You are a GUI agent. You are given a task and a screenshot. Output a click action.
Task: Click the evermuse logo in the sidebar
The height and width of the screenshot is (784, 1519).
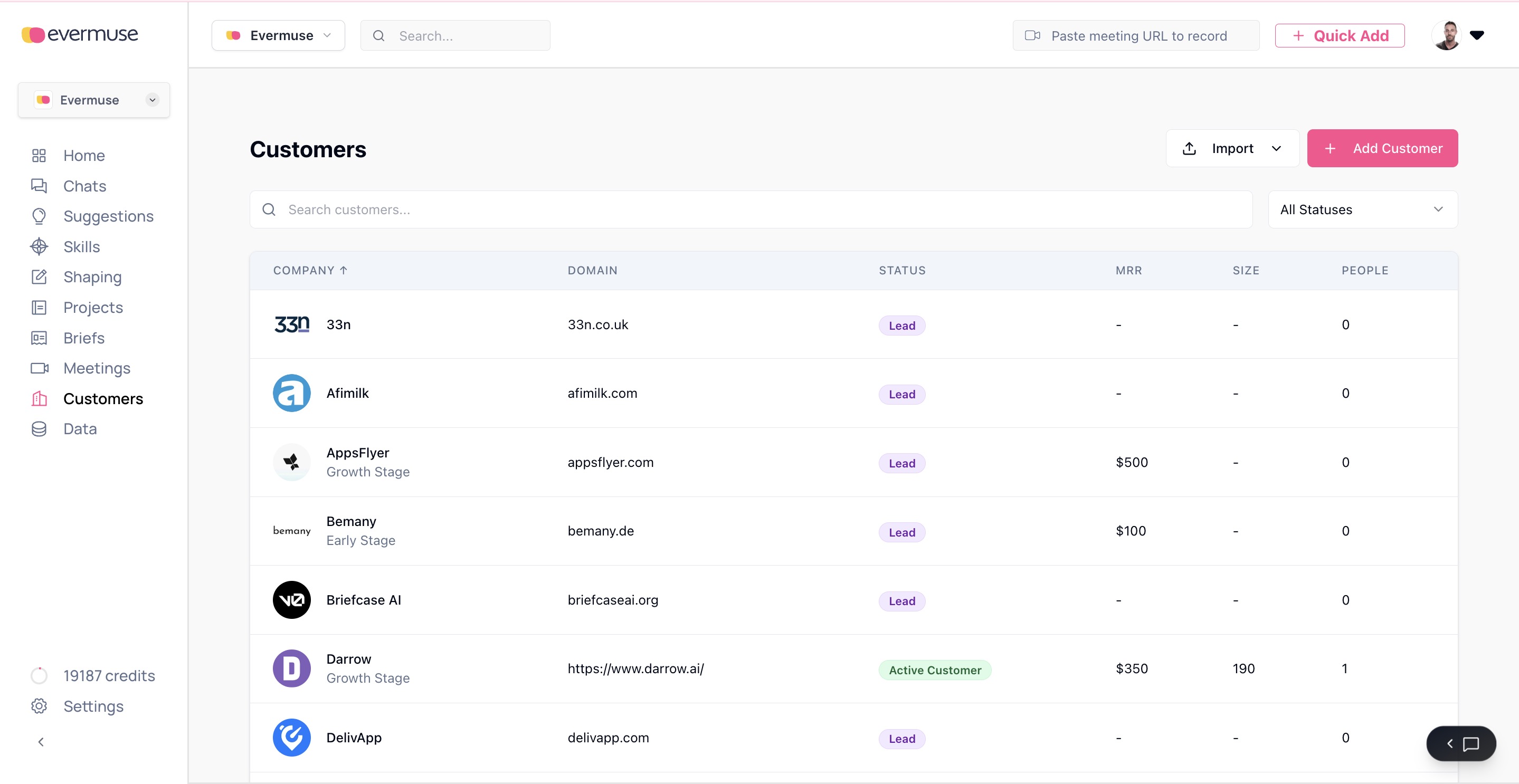(x=80, y=35)
